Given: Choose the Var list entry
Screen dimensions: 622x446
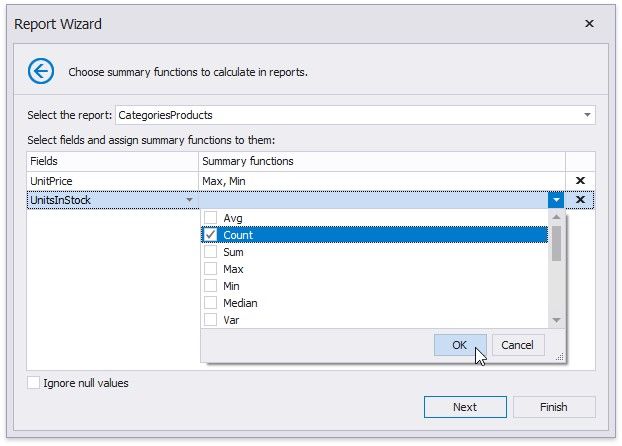Looking at the screenshot, I should (231, 320).
